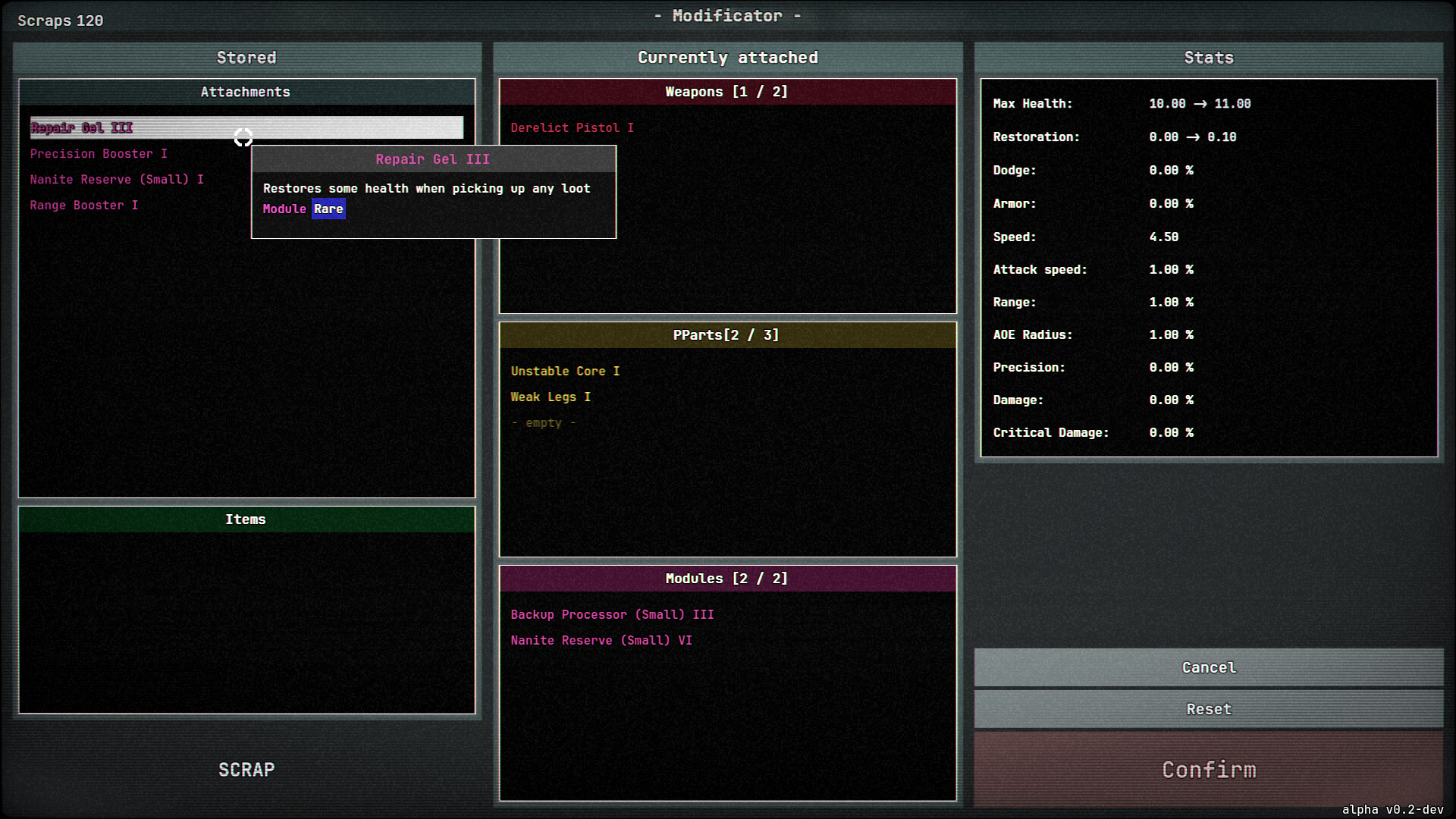
Task: Open the Items section header
Action: (x=246, y=519)
